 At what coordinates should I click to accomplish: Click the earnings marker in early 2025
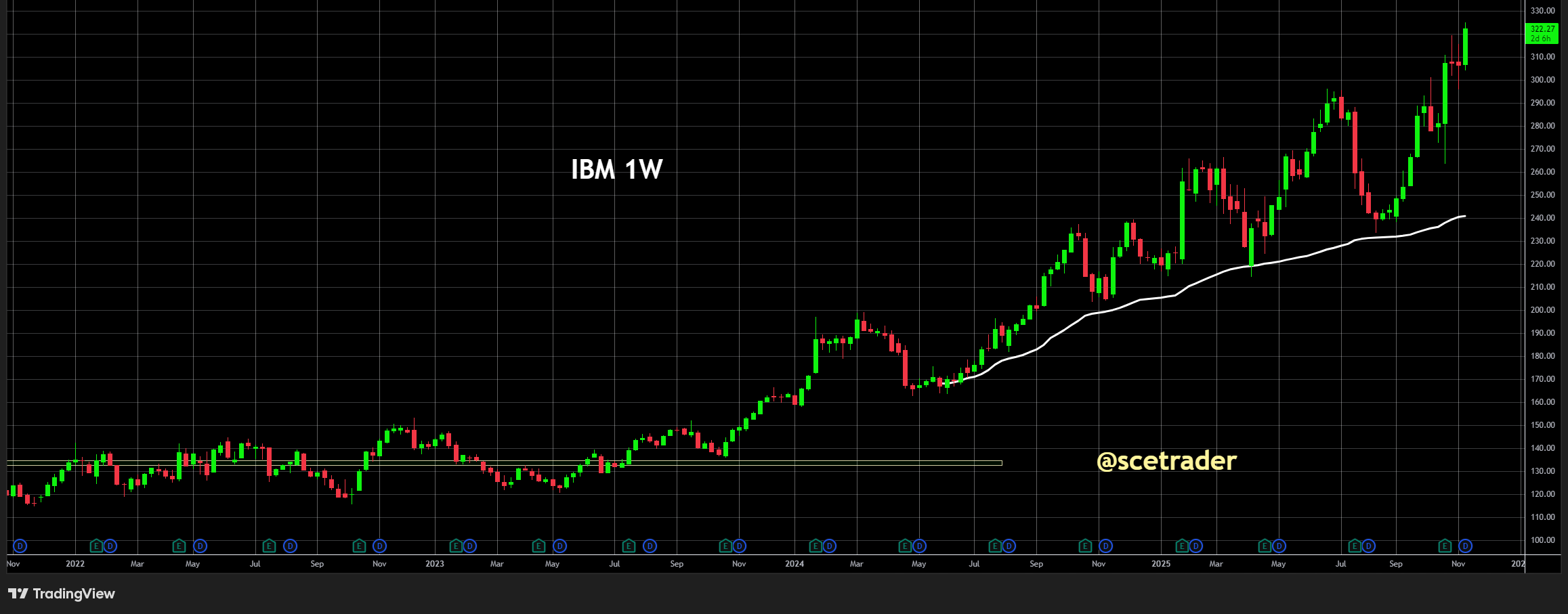1182,546
